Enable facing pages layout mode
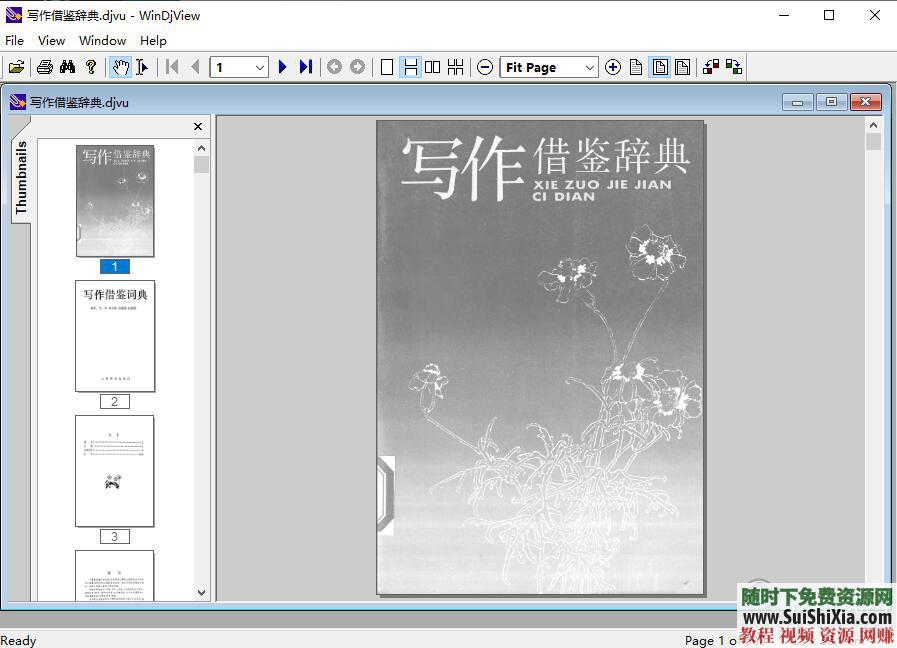The height and width of the screenshot is (648, 897). click(432, 67)
